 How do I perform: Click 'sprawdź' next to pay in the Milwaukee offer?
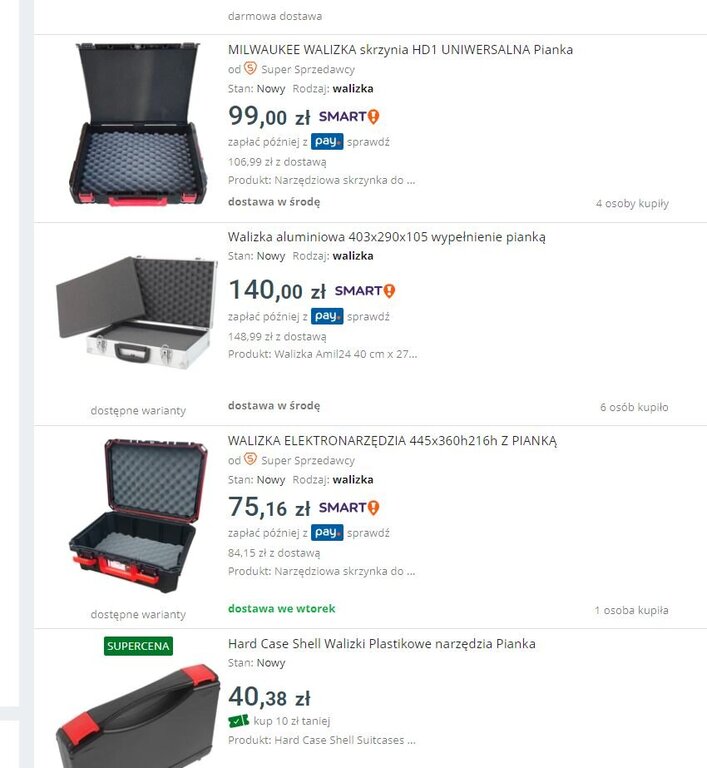[368, 142]
